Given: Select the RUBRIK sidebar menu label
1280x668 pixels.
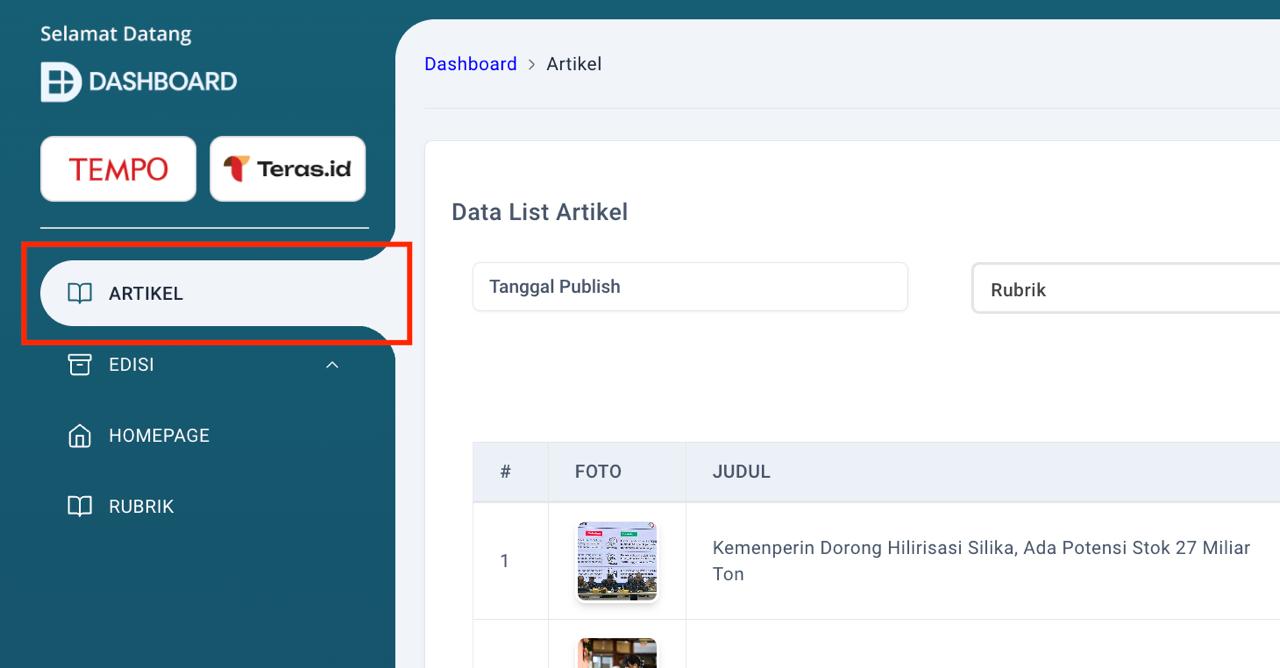Looking at the screenshot, I should [141, 506].
